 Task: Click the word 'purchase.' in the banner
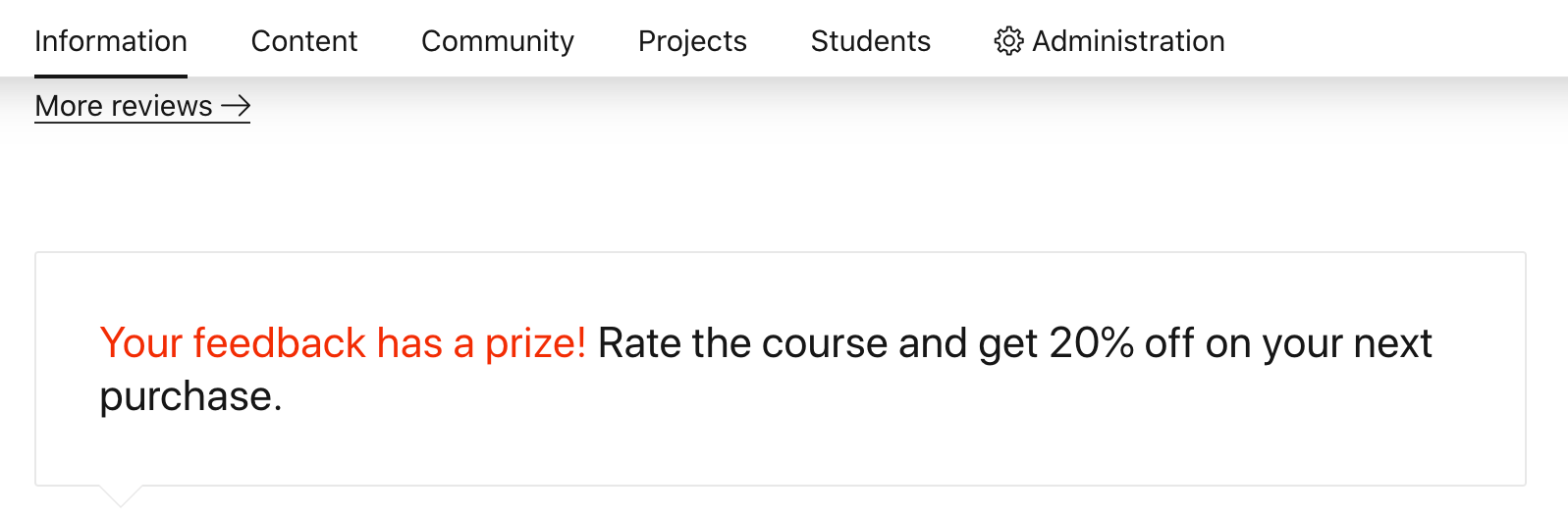pos(190,396)
